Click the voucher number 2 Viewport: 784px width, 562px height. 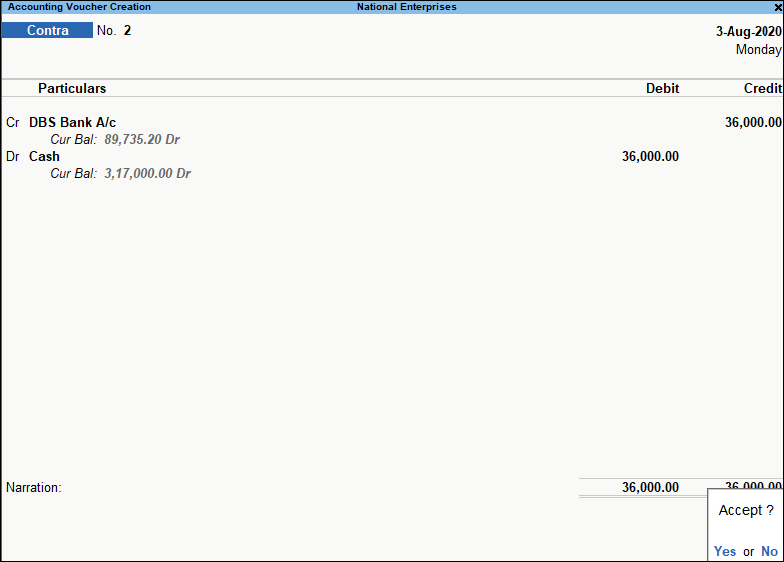(128, 30)
